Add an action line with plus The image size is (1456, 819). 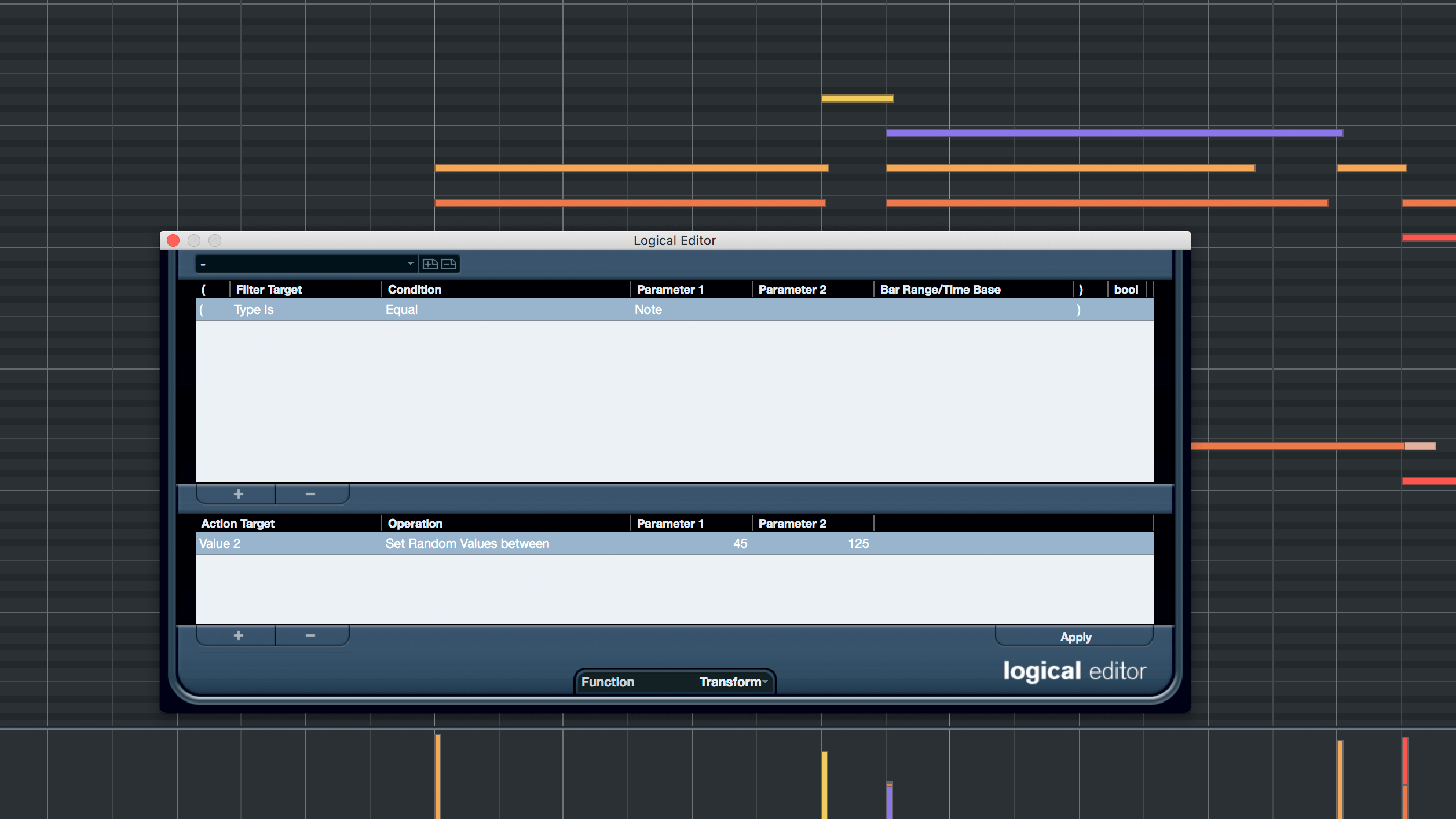pyautogui.click(x=238, y=635)
